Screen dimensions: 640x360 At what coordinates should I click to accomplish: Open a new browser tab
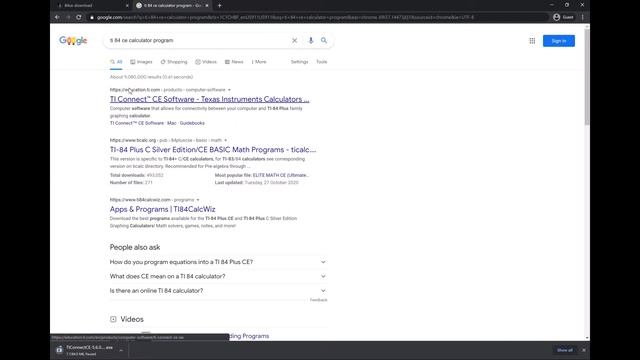pyautogui.click(x=220, y=5)
